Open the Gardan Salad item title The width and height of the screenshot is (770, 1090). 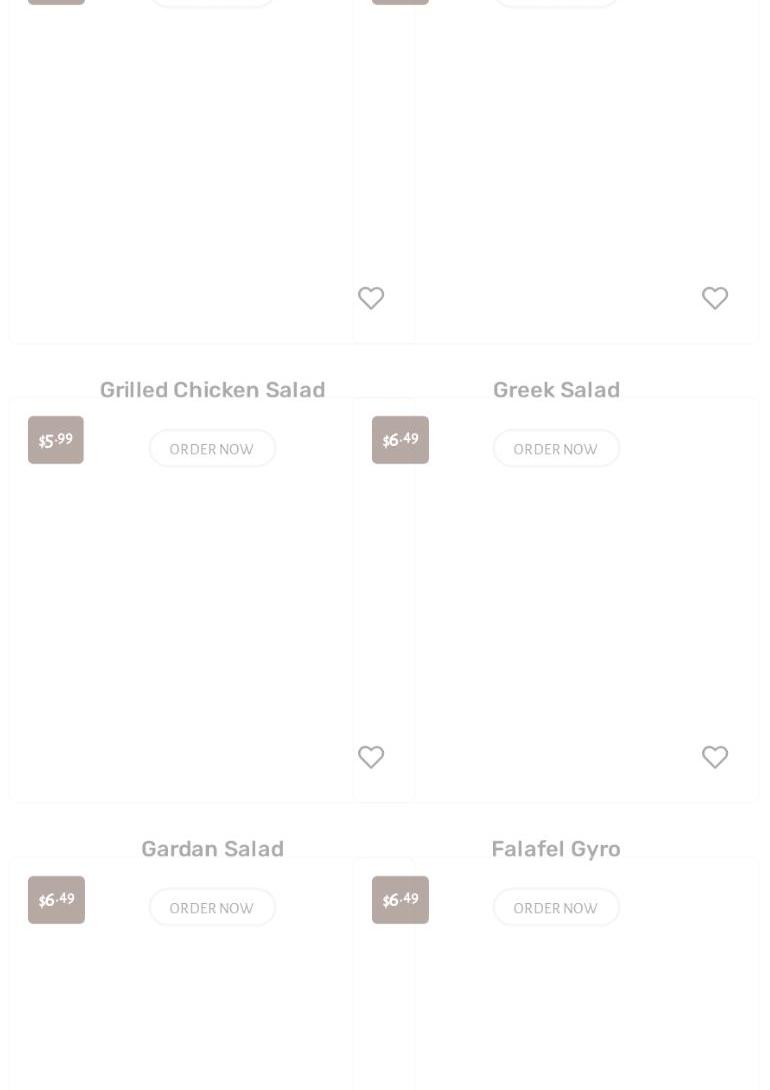pos(212,848)
